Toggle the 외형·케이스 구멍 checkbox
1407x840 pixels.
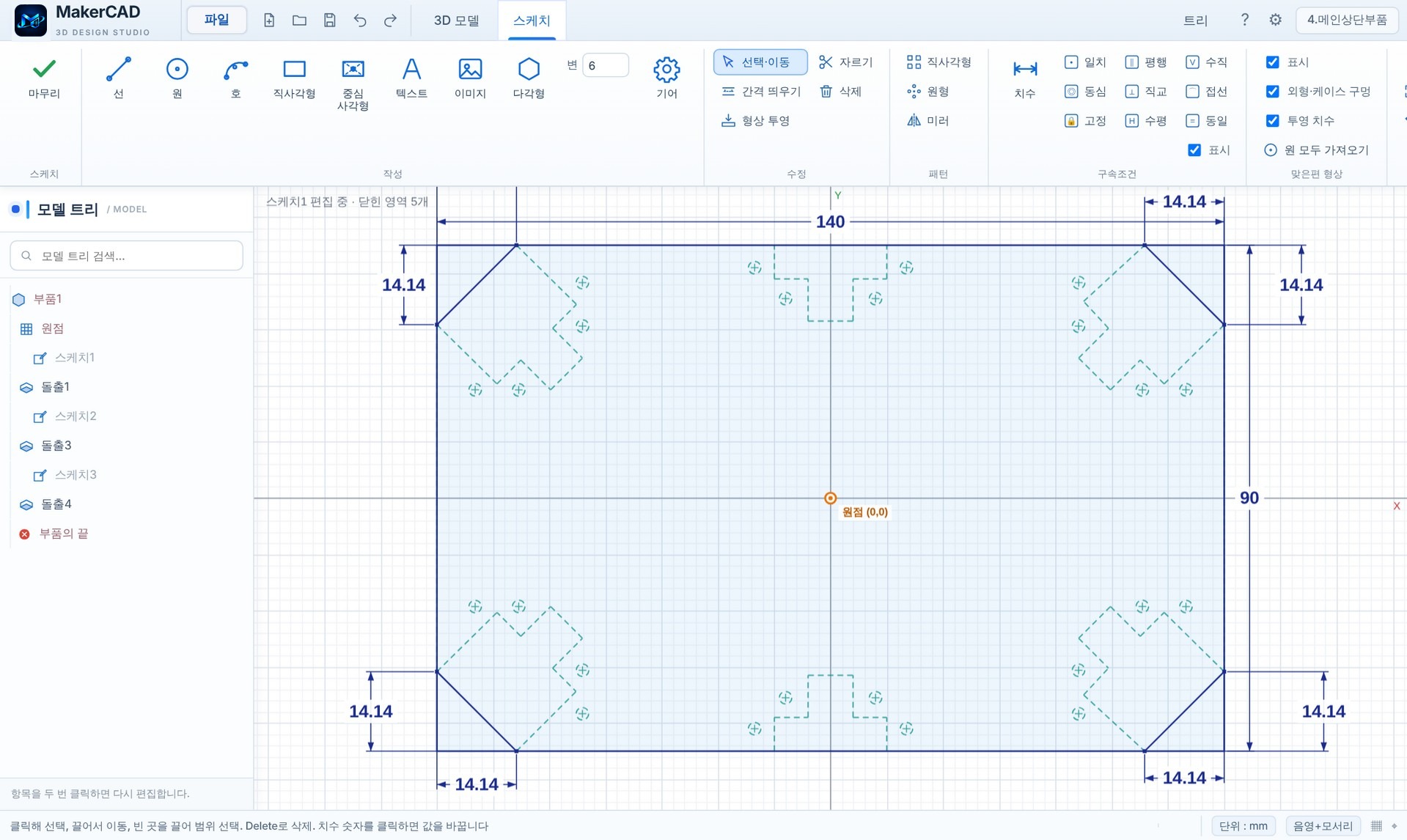[1272, 92]
